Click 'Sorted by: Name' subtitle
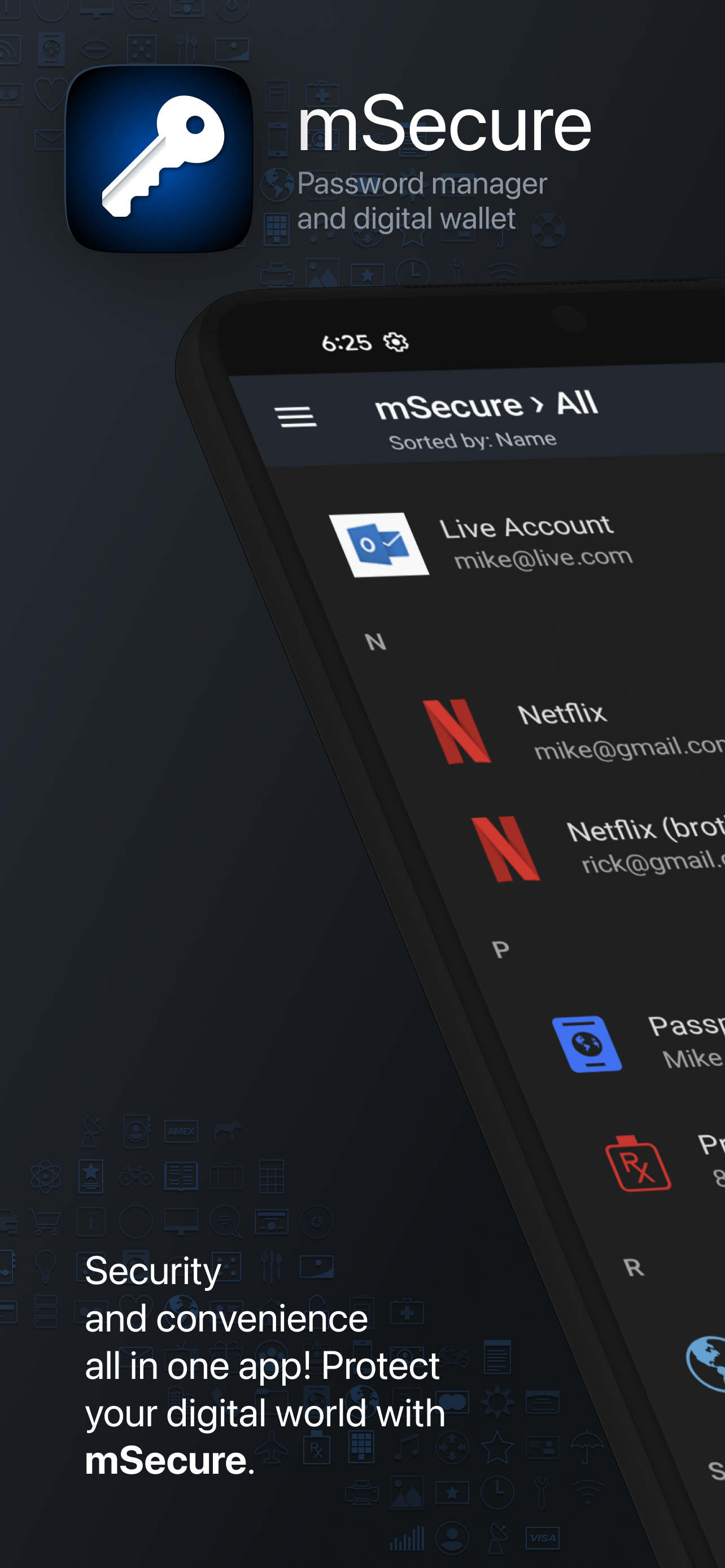 [473, 440]
